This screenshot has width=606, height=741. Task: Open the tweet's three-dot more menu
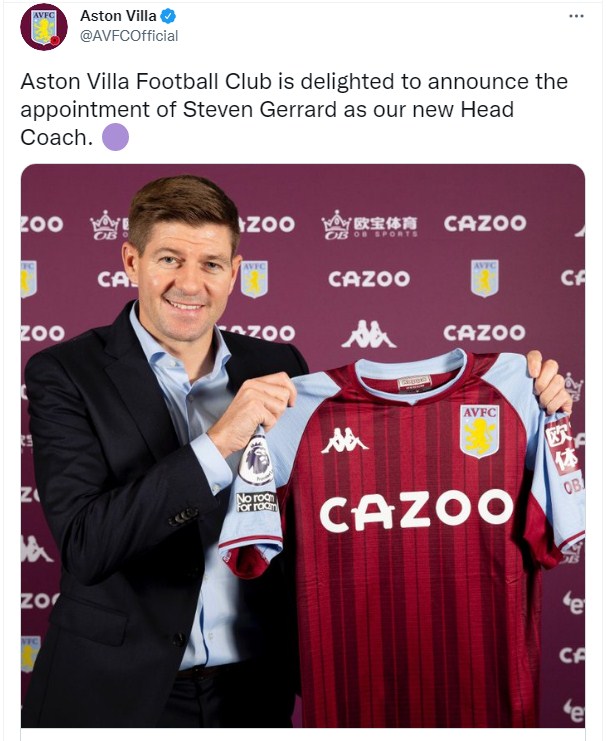tap(576, 16)
